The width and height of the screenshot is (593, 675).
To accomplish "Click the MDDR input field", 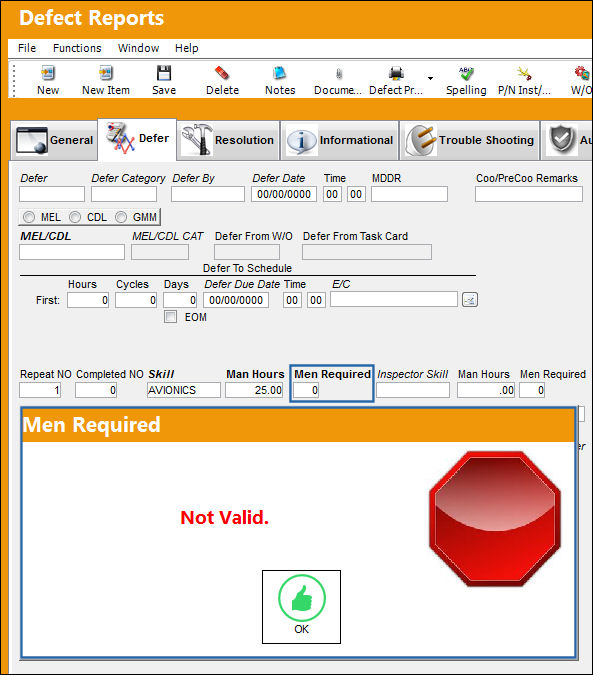I will tap(409, 194).
